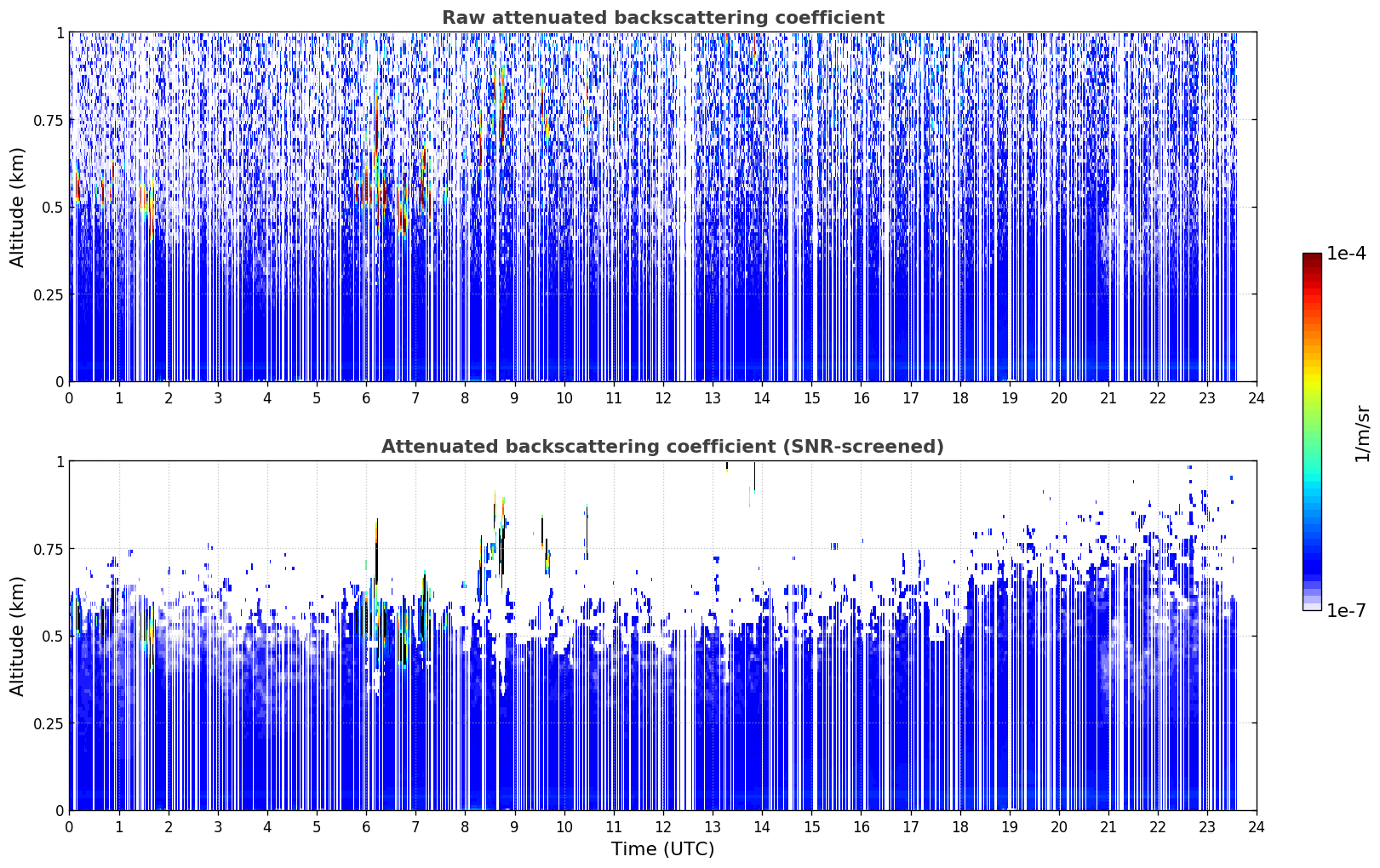This screenshot has height=868, width=1380.
Task: Click the 0.75 altitude tick on top plot
Action: click(x=49, y=120)
